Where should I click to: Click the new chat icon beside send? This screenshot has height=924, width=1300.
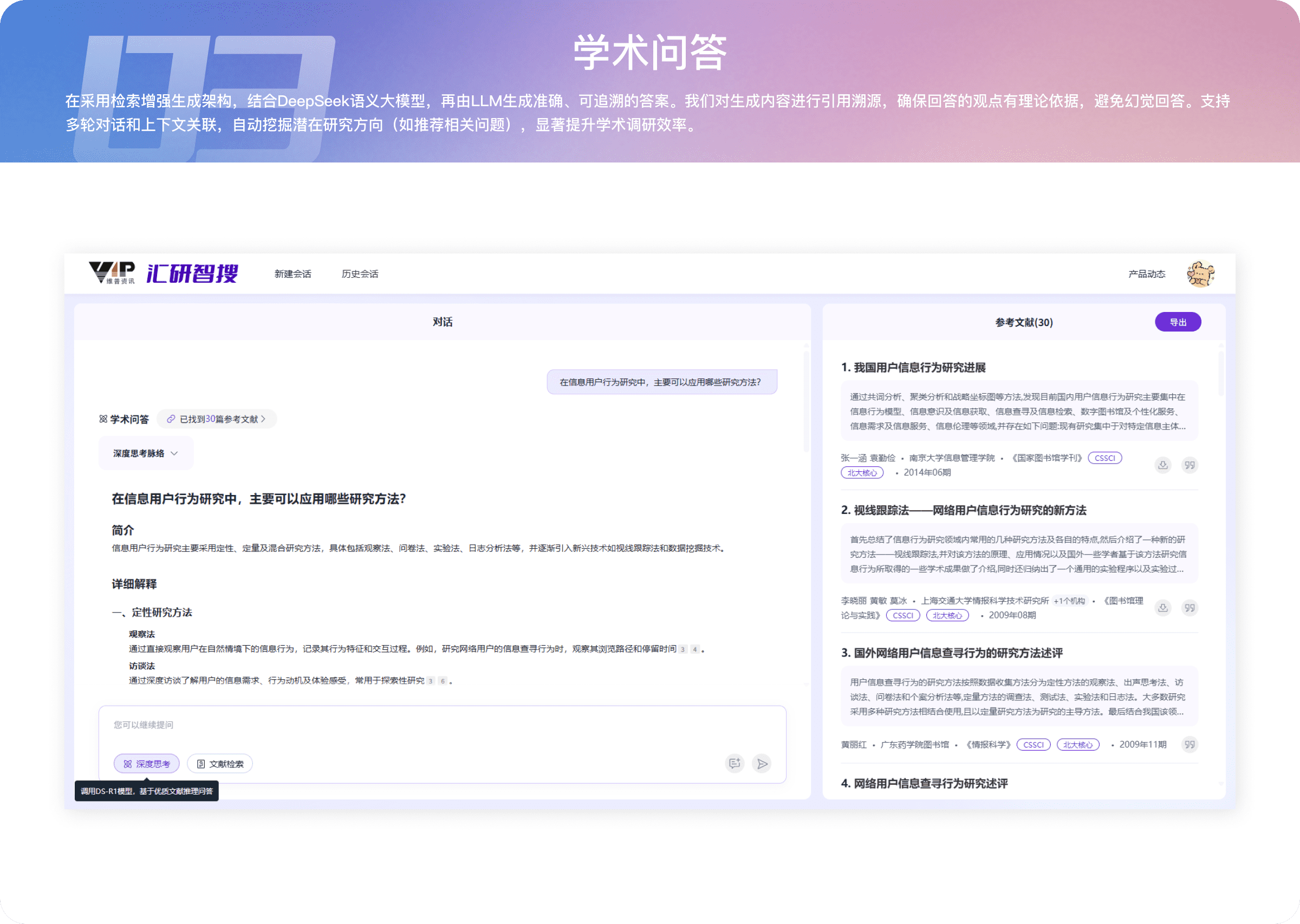point(734,764)
